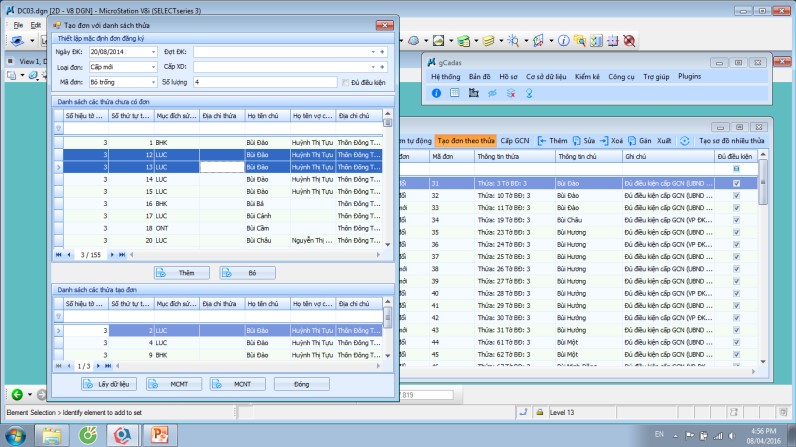Open PowerPoint from the taskbar
This screenshot has width=796, height=447.
coord(156,435)
